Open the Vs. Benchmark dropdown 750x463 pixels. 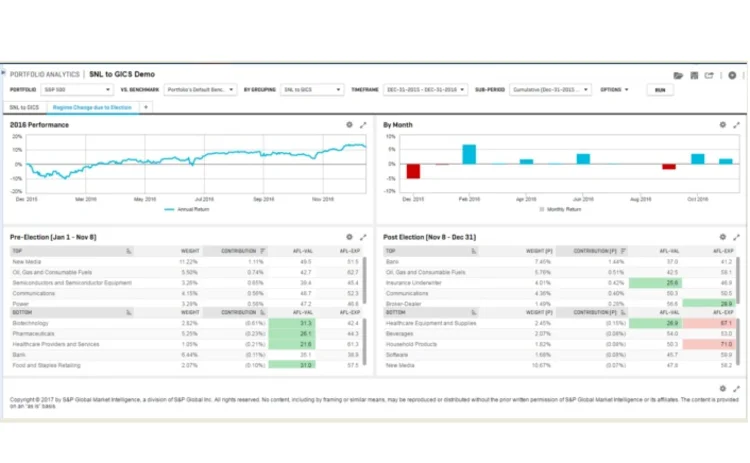click(x=200, y=89)
